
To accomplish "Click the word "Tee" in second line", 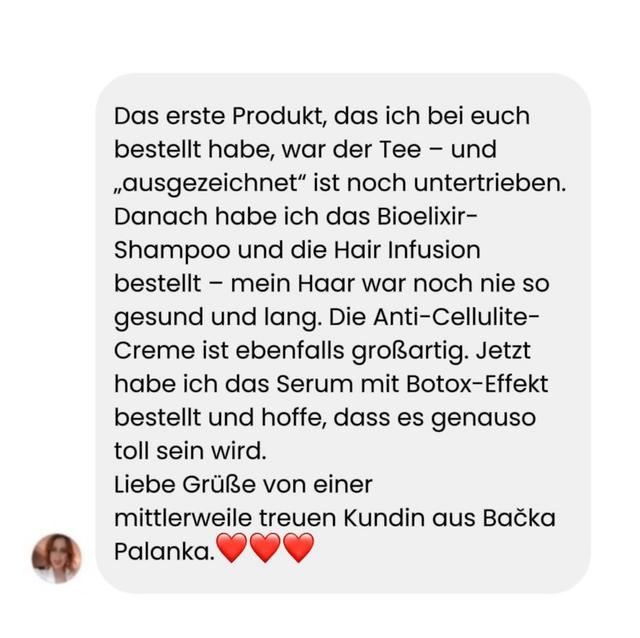I will pyautogui.click(x=400, y=149).
